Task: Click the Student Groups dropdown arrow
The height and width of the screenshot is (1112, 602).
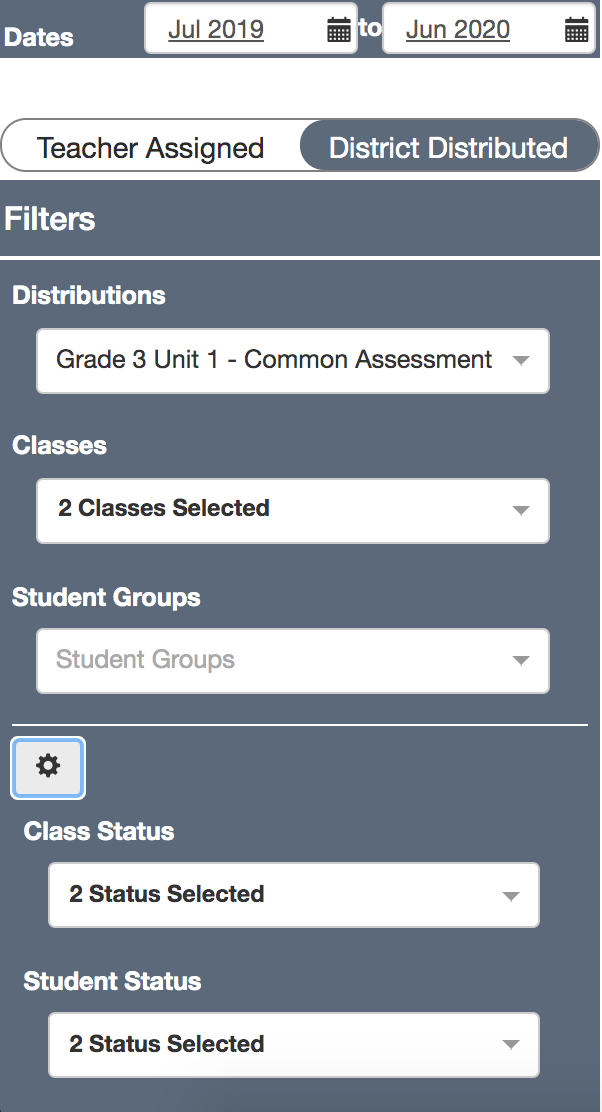Action: pyautogui.click(x=520, y=661)
